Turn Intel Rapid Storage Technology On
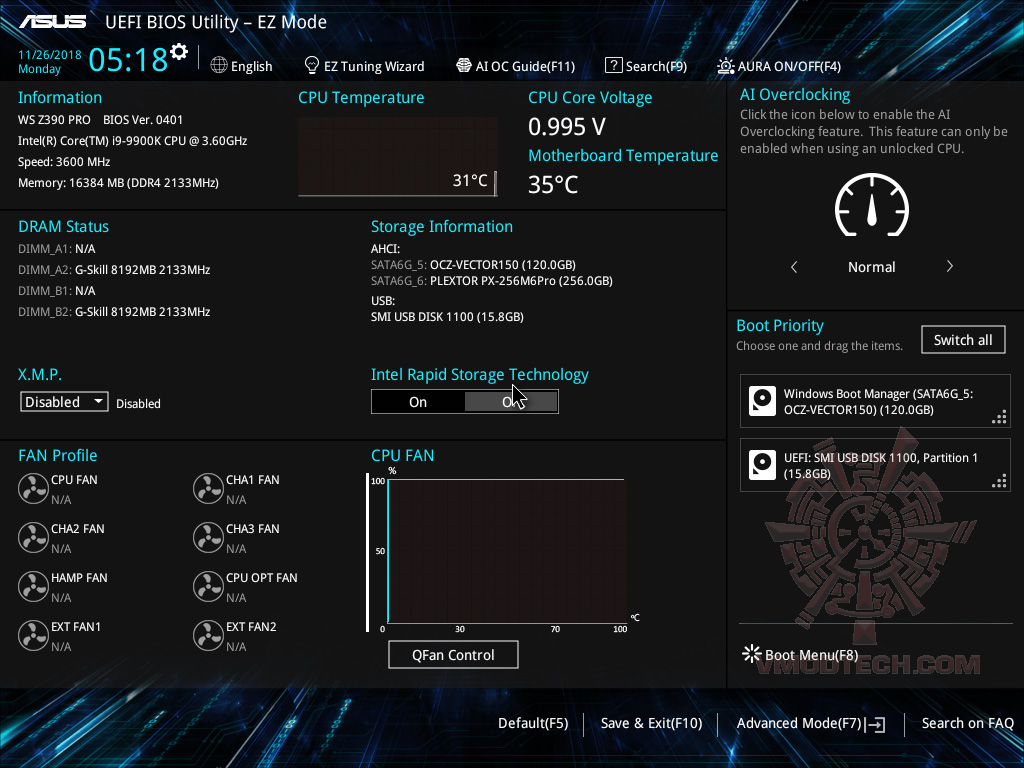This screenshot has height=768, width=1024. coord(418,402)
